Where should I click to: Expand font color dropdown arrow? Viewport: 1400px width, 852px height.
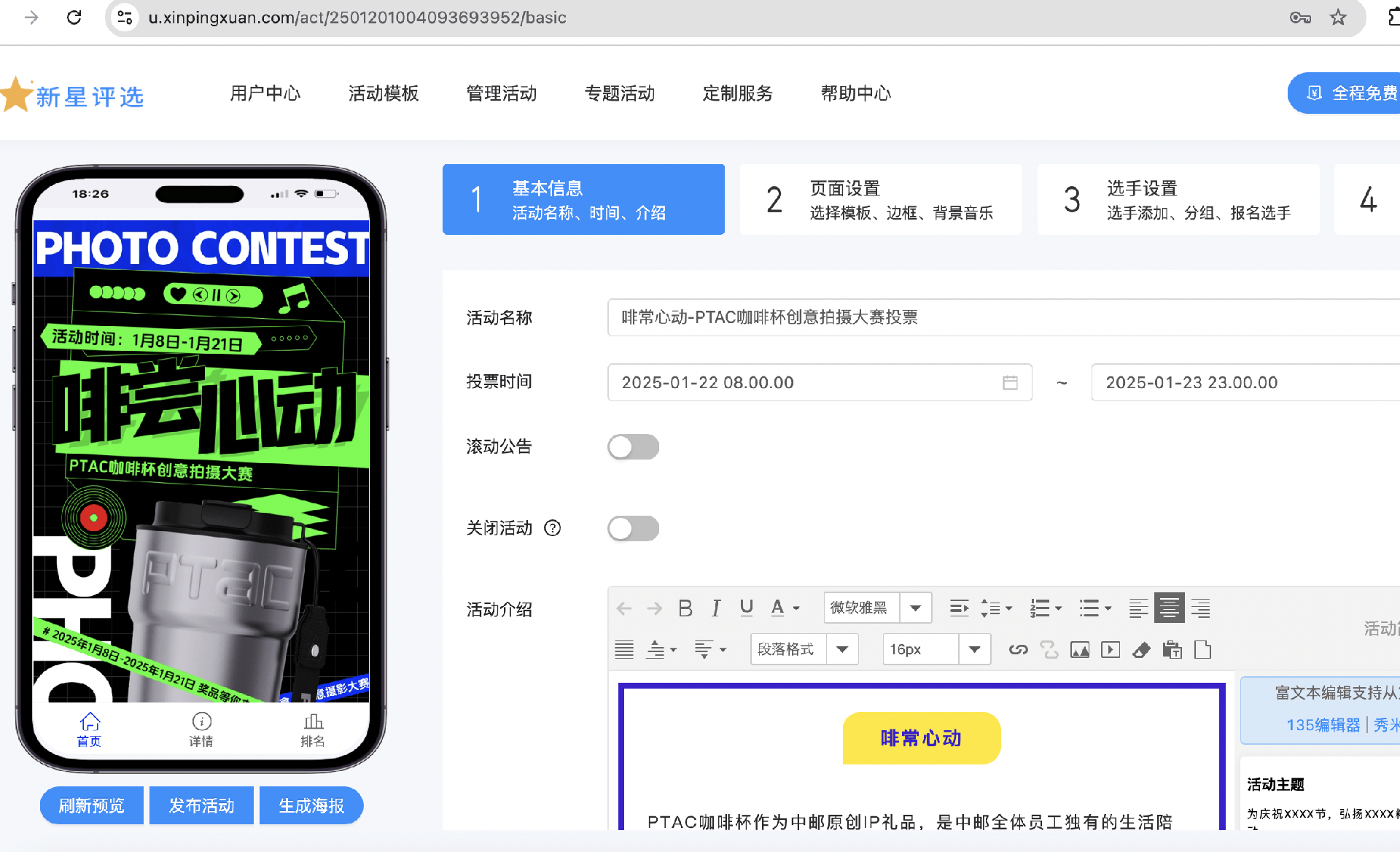click(x=796, y=608)
